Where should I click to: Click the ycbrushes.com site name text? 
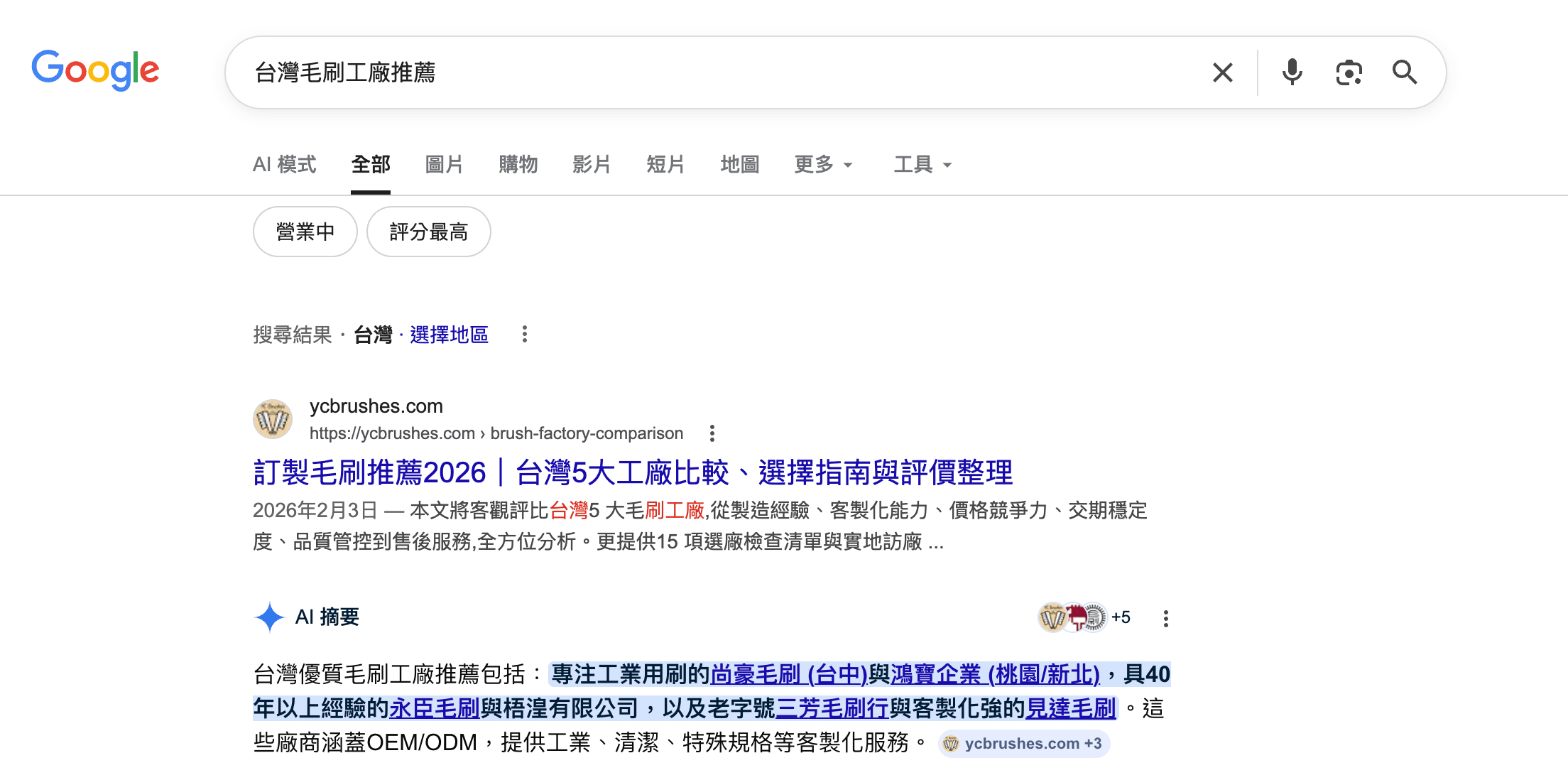[x=376, y=406]
